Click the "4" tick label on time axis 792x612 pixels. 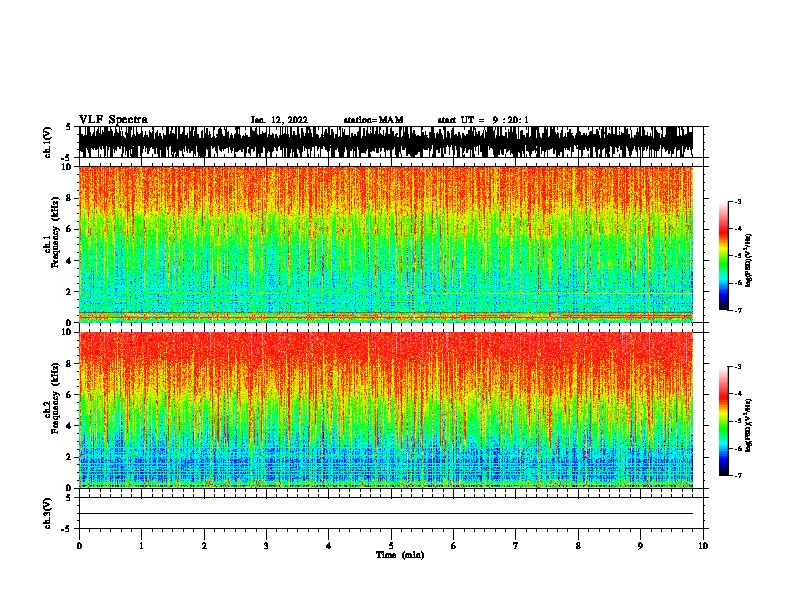[x=329, y=546]
